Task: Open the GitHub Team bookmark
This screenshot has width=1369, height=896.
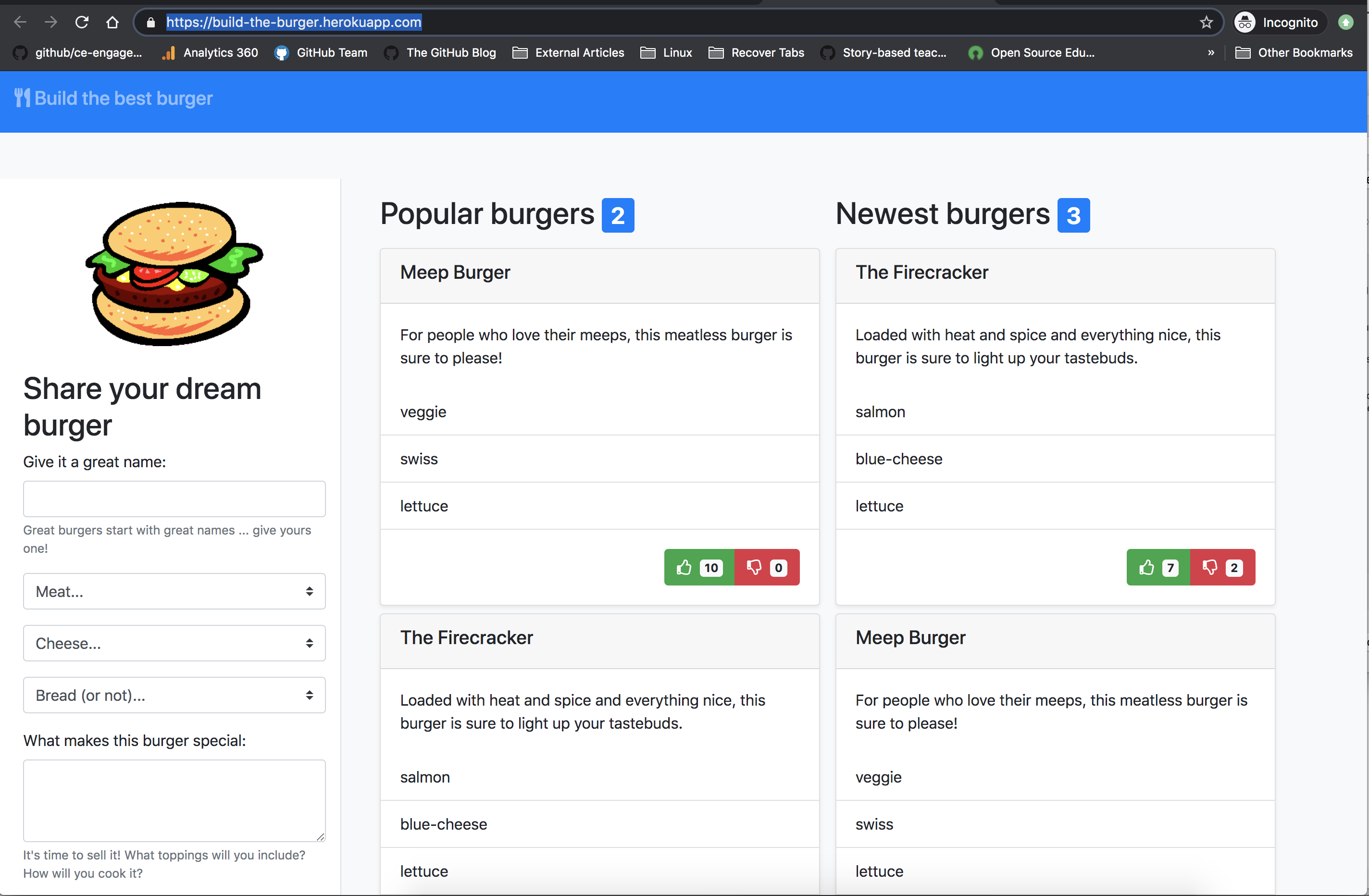Action: point(321,52)
